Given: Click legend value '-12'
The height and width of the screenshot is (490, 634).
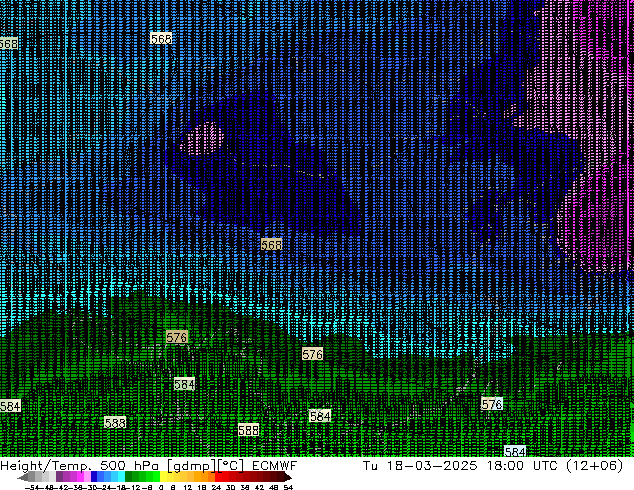Looking at the screenshot, I should click(x=135, y=488).
